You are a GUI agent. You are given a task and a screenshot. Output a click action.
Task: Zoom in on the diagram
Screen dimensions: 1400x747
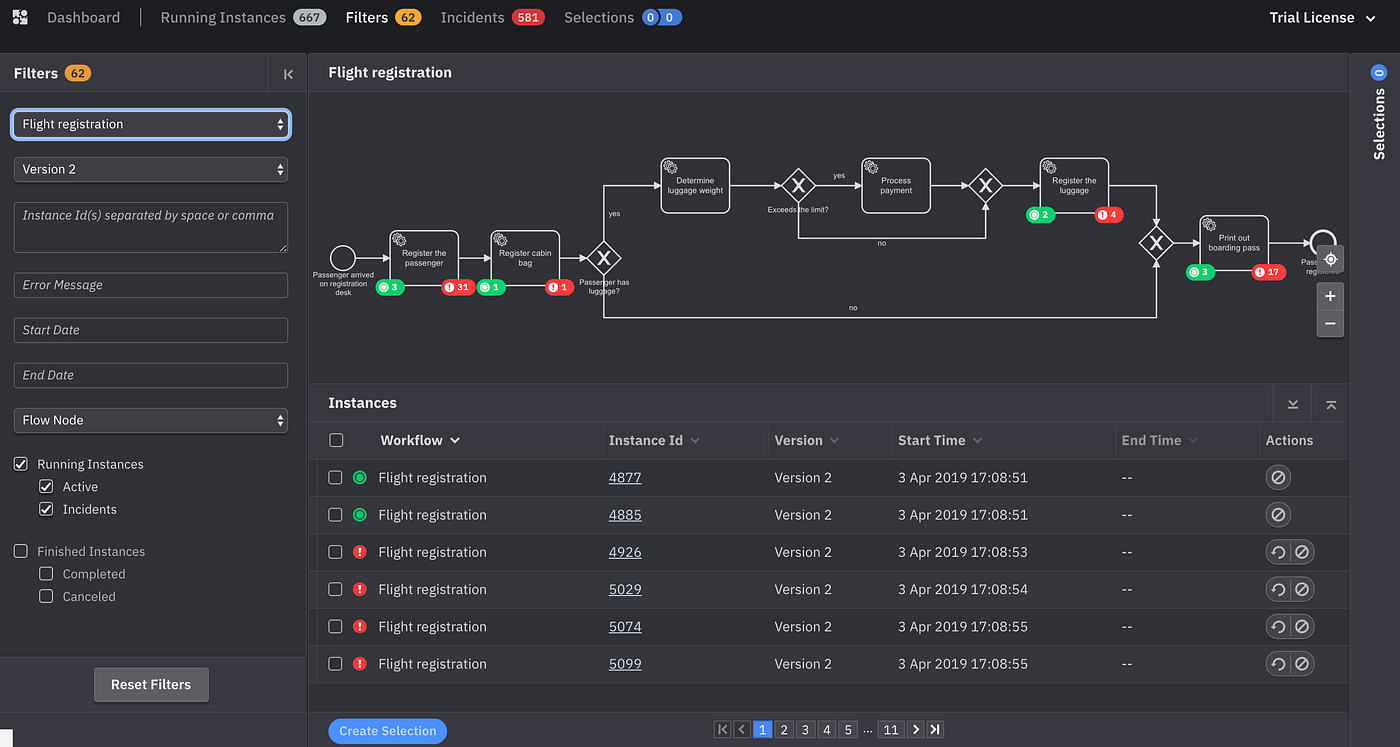(x=1330, y=296)
